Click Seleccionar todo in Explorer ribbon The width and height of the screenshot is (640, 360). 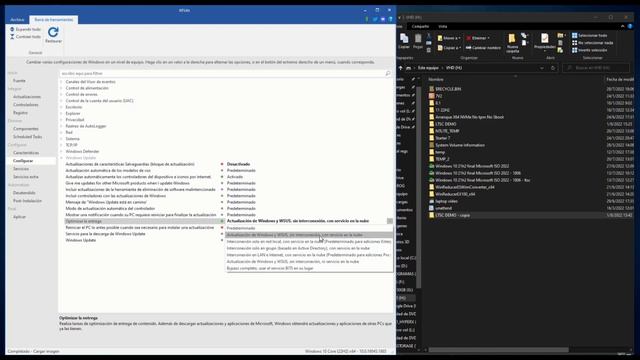(589, 36)
